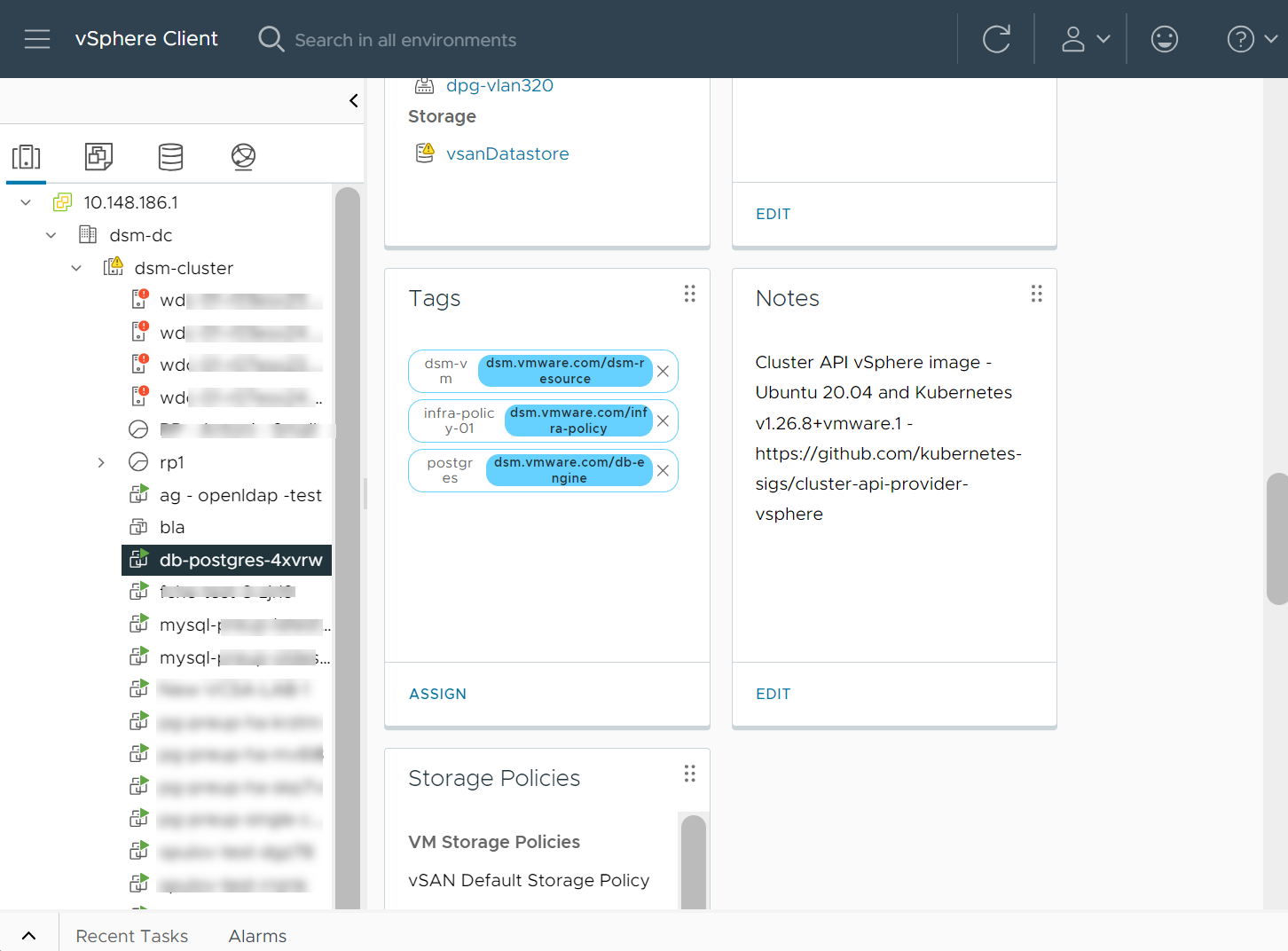This screenshot has width=1288, height=951.
Task: Click EDIT in the Notes card
Action: 773,694
